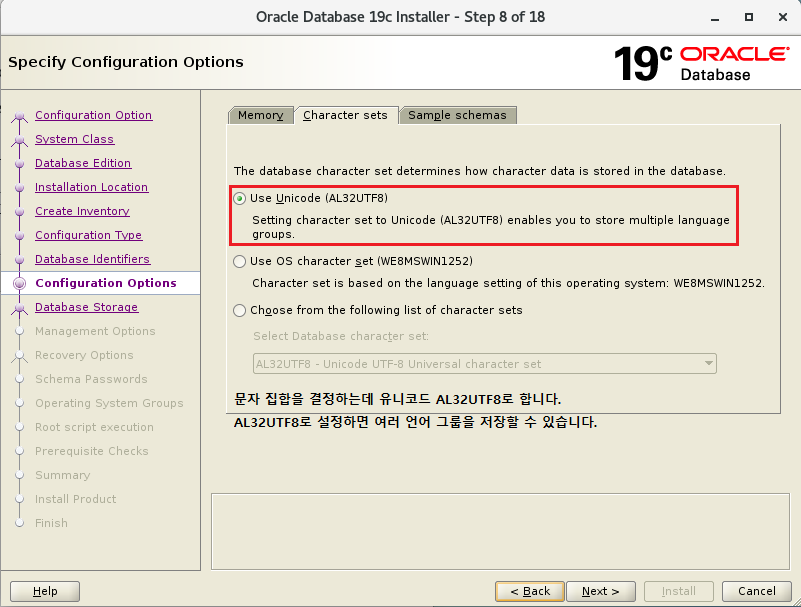Close the Oracle installer window
801x607 pixels.
coord(783,17)
